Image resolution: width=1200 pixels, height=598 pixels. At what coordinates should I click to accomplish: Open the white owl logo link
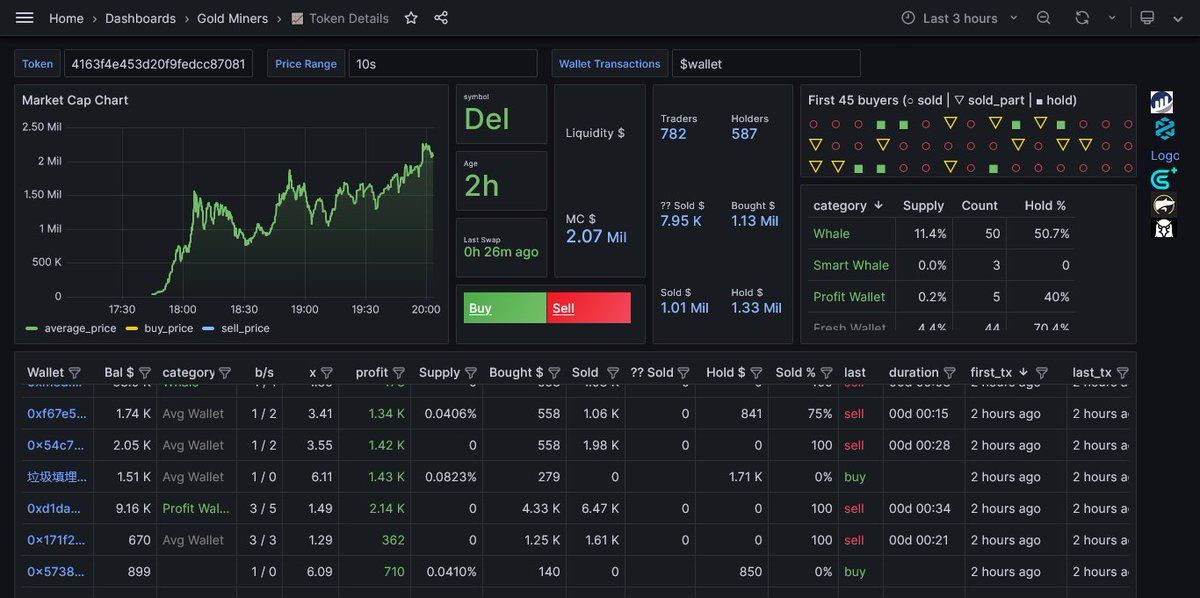click(1164, 228)
